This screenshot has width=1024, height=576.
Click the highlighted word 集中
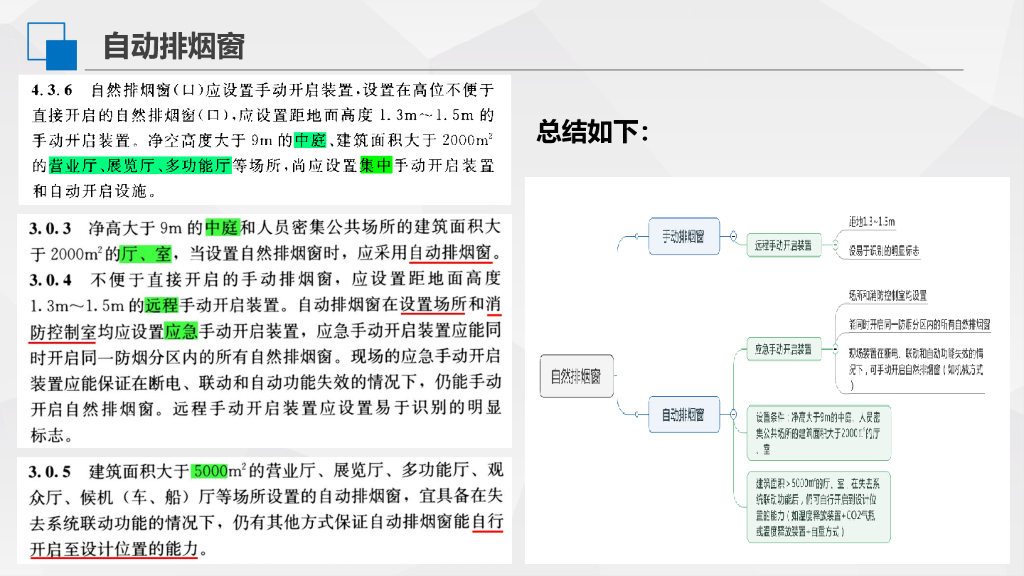[376, 166]
